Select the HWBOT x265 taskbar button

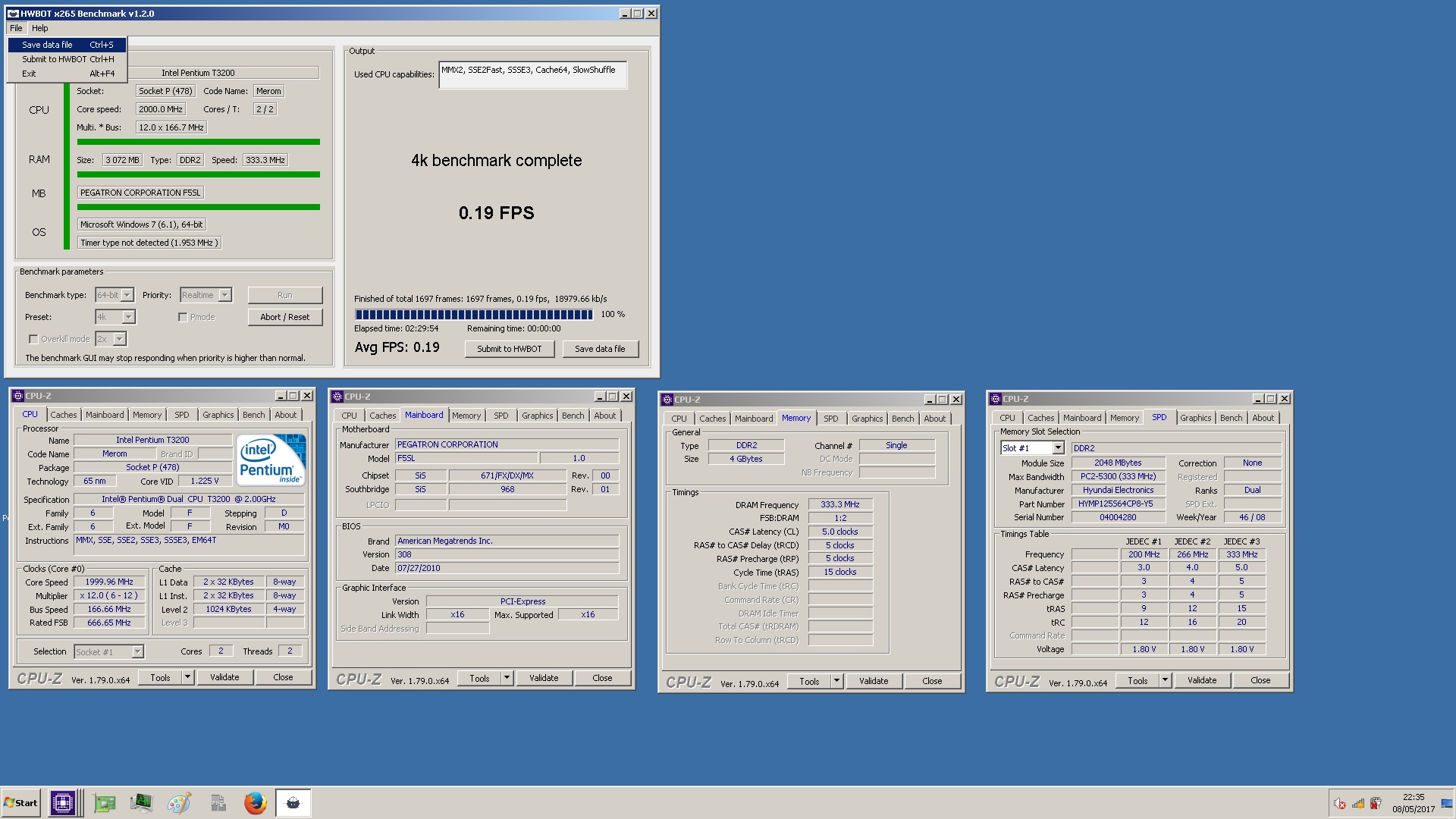(x=293, y=803)
